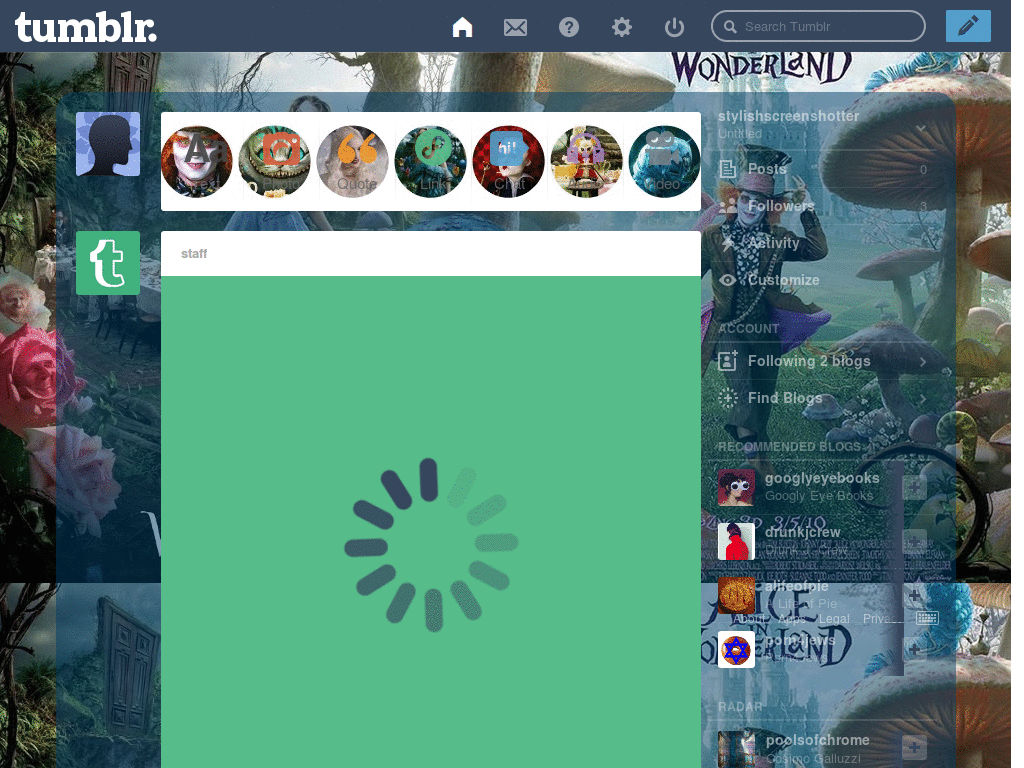Click your silhouette user avatar
The height and width of the screenshot is (768, 1024).
point(108,144)
